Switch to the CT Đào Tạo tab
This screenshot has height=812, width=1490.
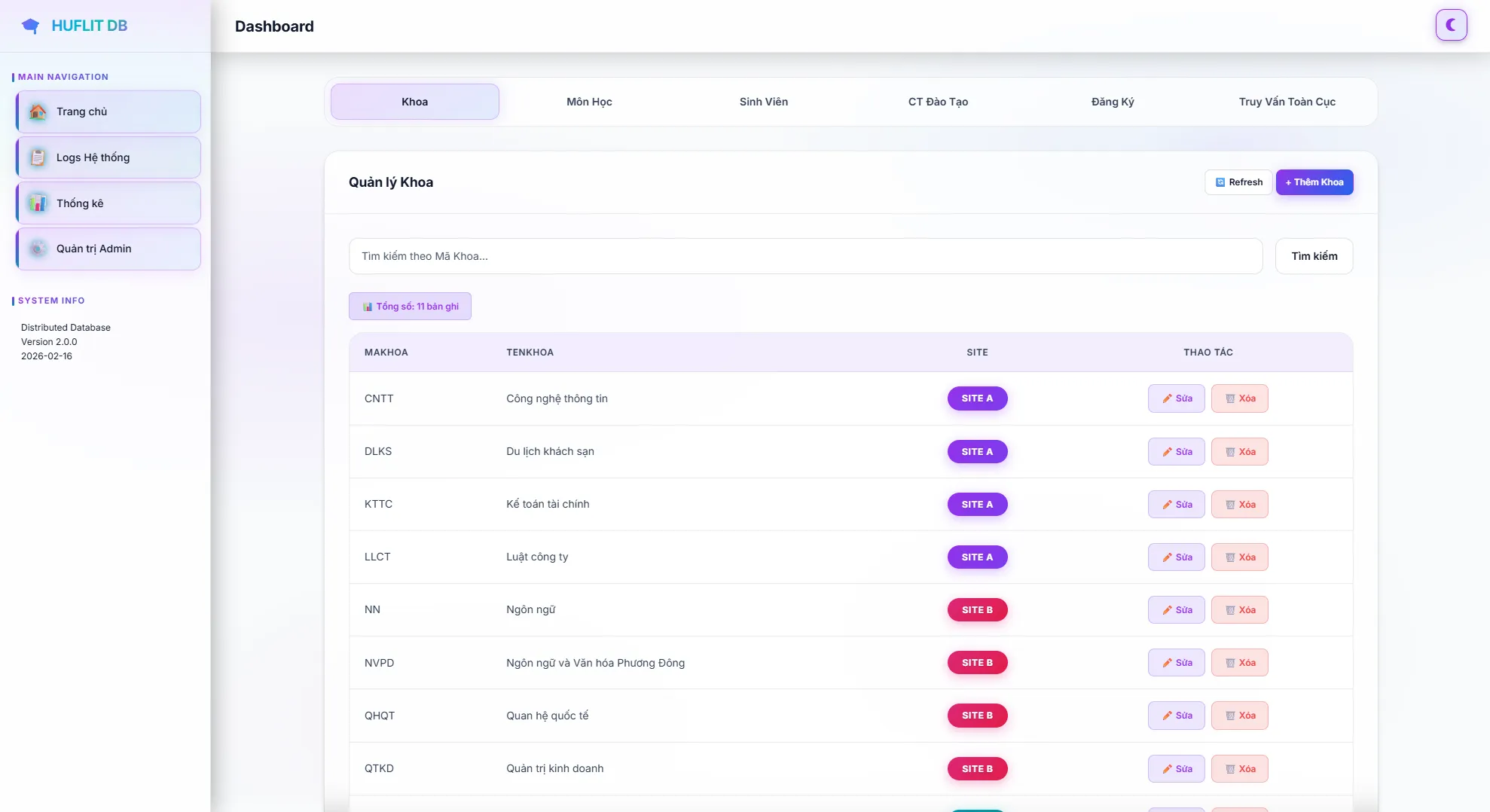(938, 102)
